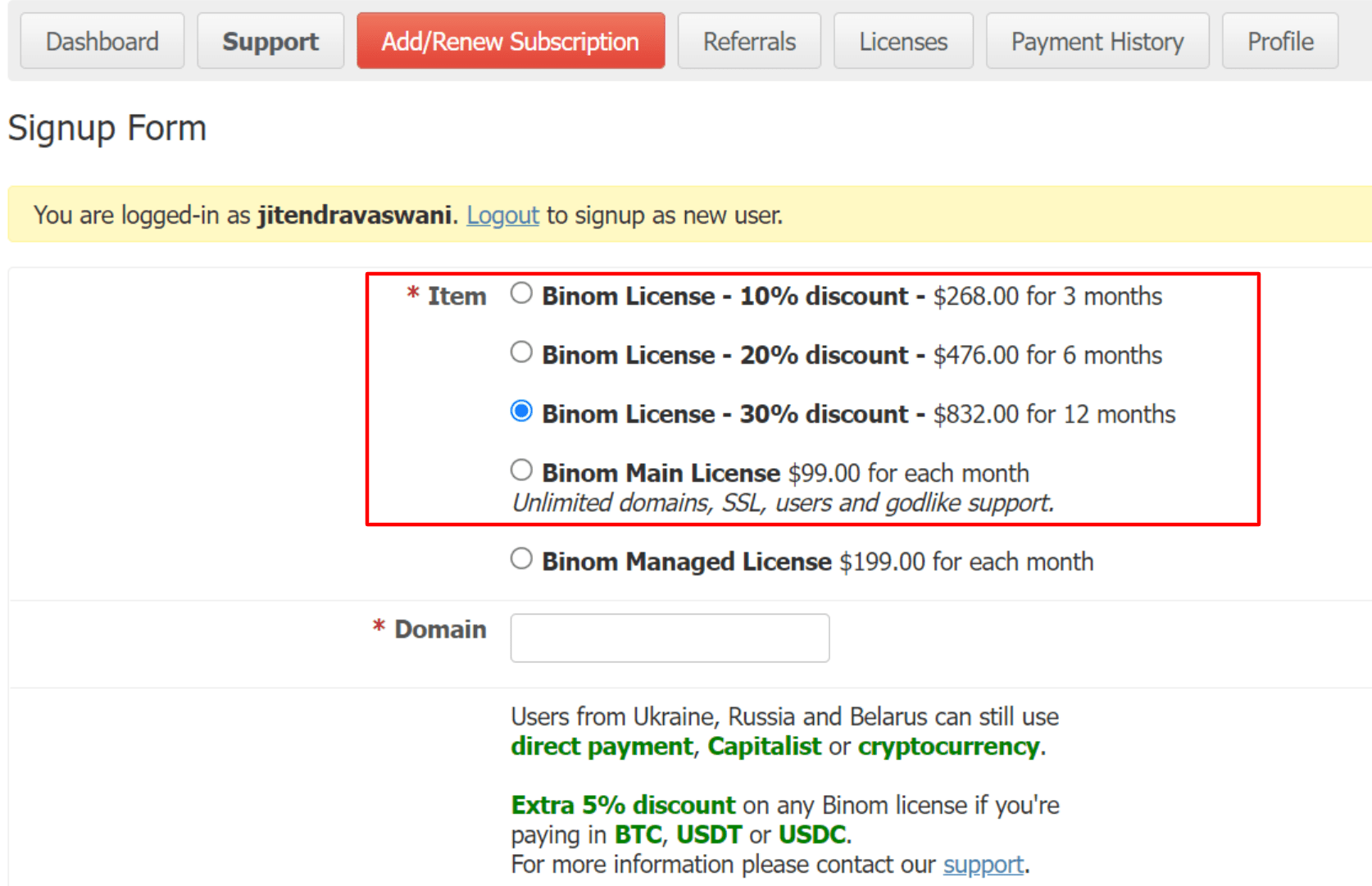Open the Referrals tab

748,40
